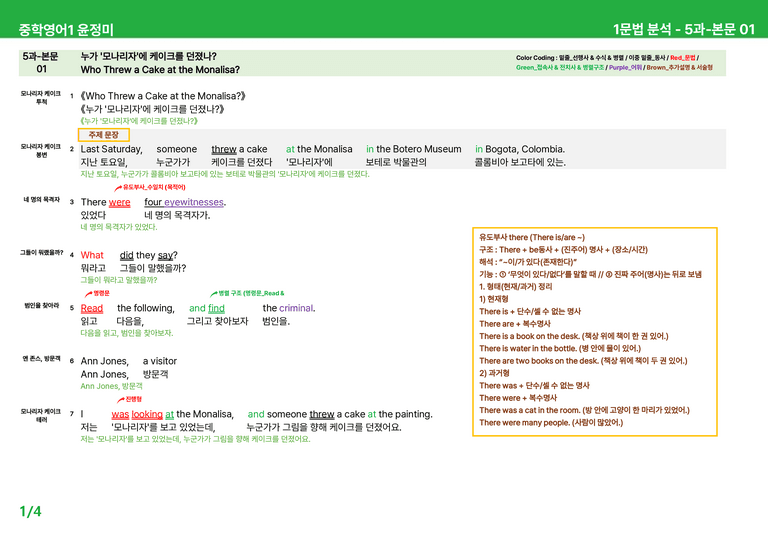768x543 pixels.
Task: Click the note line starting '기능 :'
Action: pos(590,274)
